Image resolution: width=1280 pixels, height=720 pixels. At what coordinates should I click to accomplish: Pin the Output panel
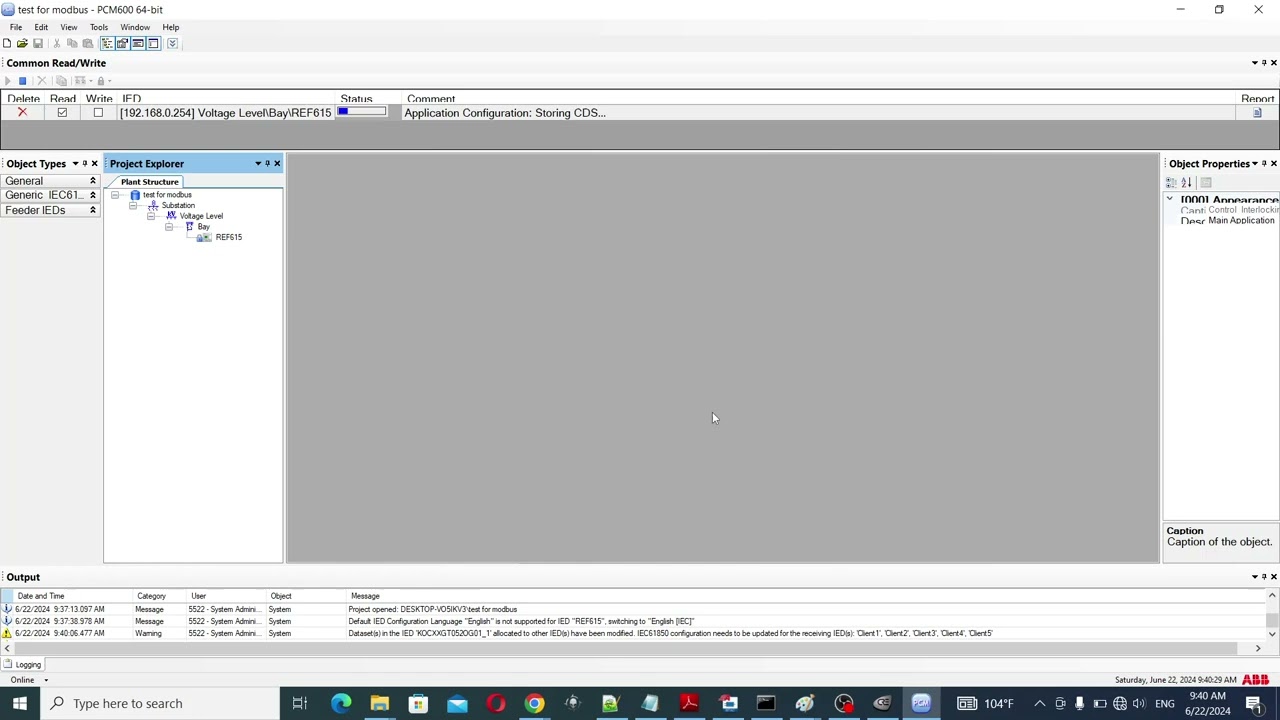1264,577
